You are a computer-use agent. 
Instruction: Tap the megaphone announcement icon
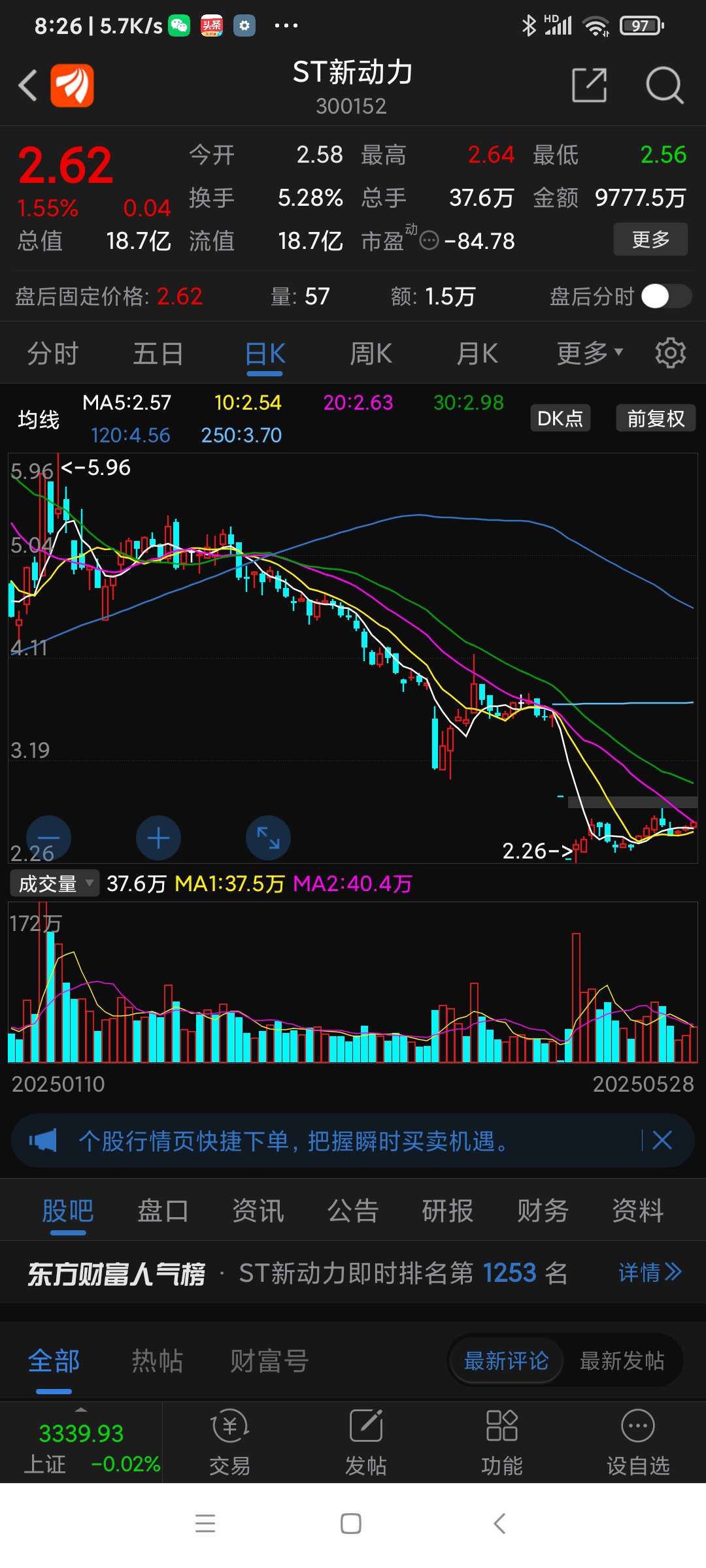point(43,1141)
